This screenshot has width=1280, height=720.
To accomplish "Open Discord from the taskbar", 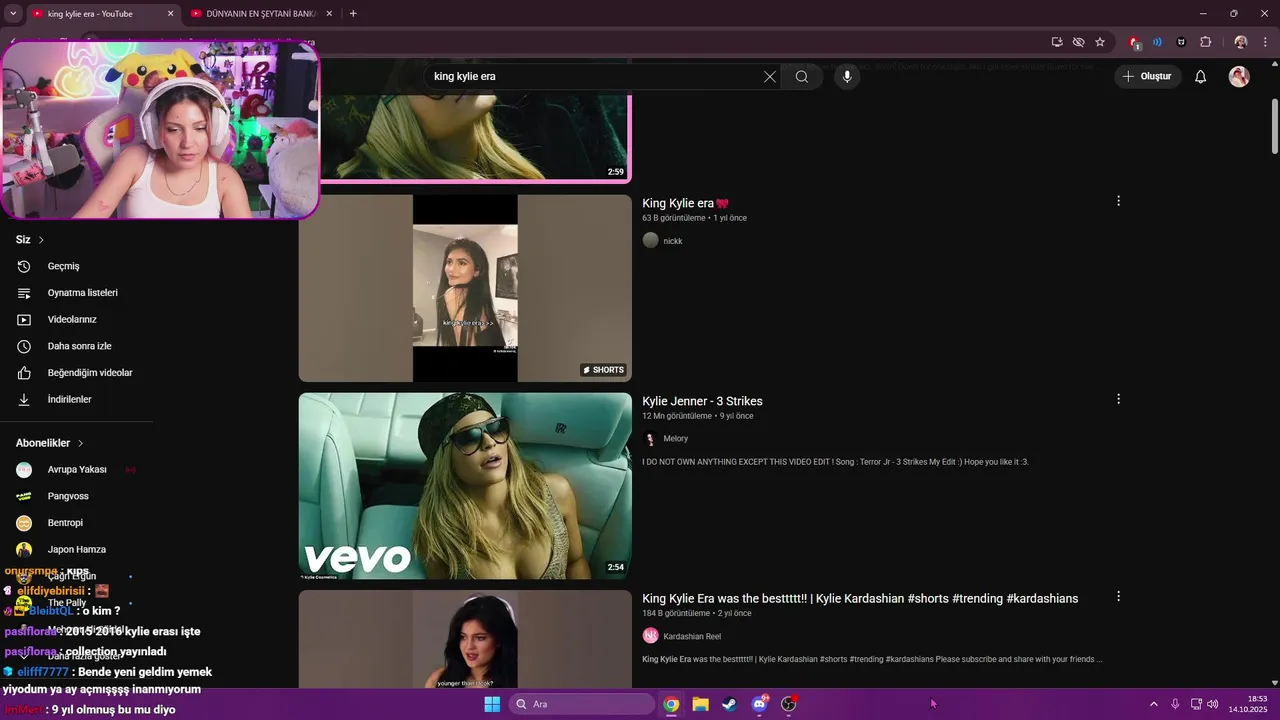I will pos(759,704).
